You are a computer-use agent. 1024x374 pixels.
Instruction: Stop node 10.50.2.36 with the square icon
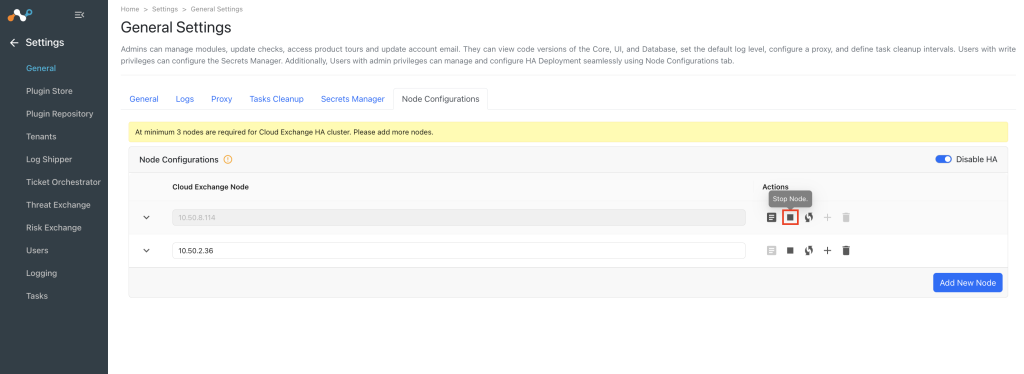tap(790, 250)
